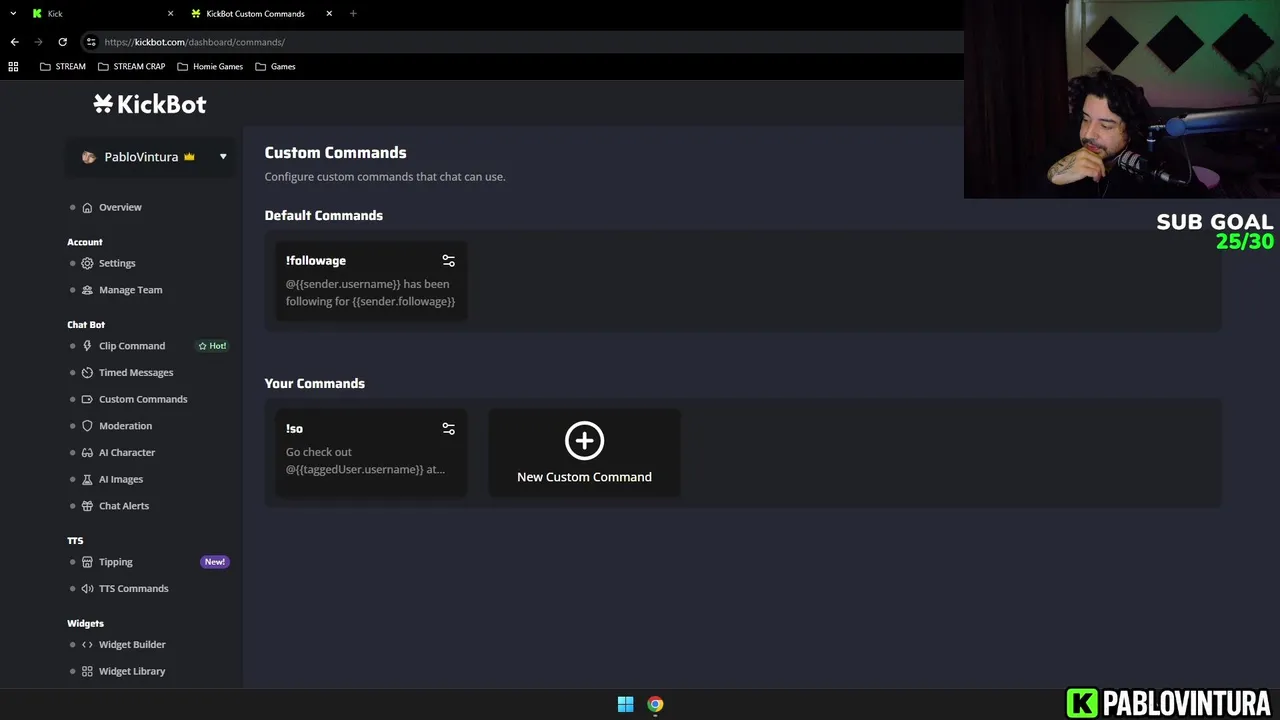Viewport: 1280px width, 720px height.
Task: Click the Chat Alerts icon
Action: point(87,506)
